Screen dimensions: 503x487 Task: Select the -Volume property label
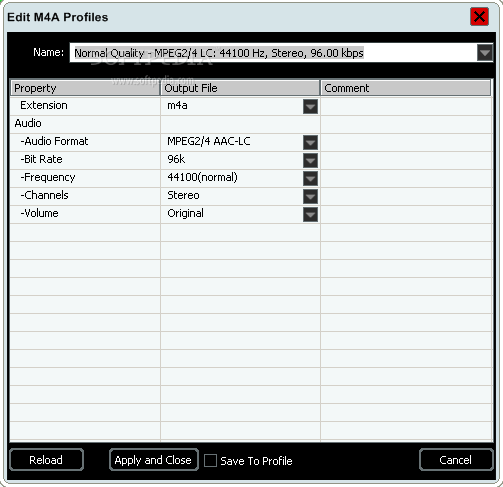(39, 213)
